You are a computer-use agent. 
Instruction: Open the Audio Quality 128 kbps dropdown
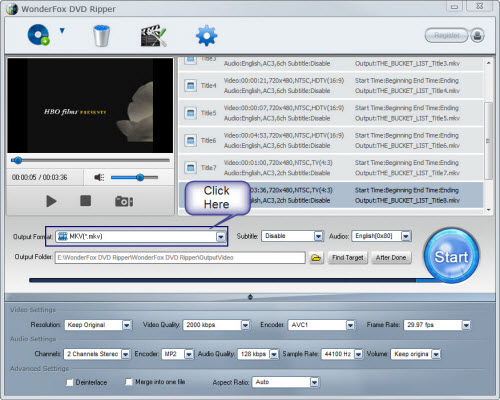[x=274, y=354]
